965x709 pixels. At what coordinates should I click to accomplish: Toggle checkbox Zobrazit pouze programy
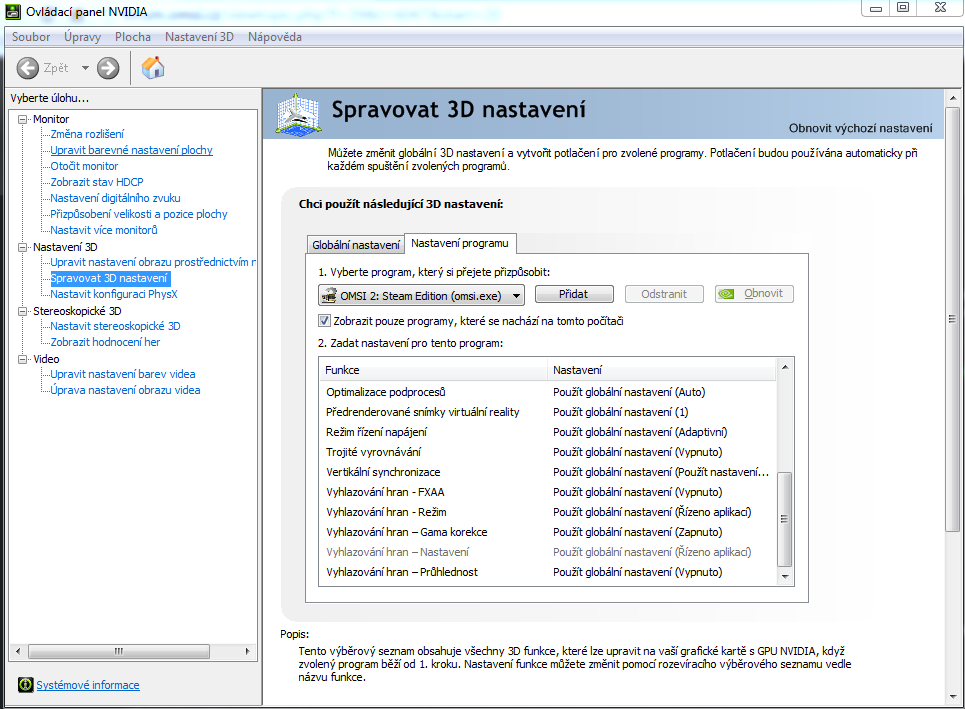point(324,321)
